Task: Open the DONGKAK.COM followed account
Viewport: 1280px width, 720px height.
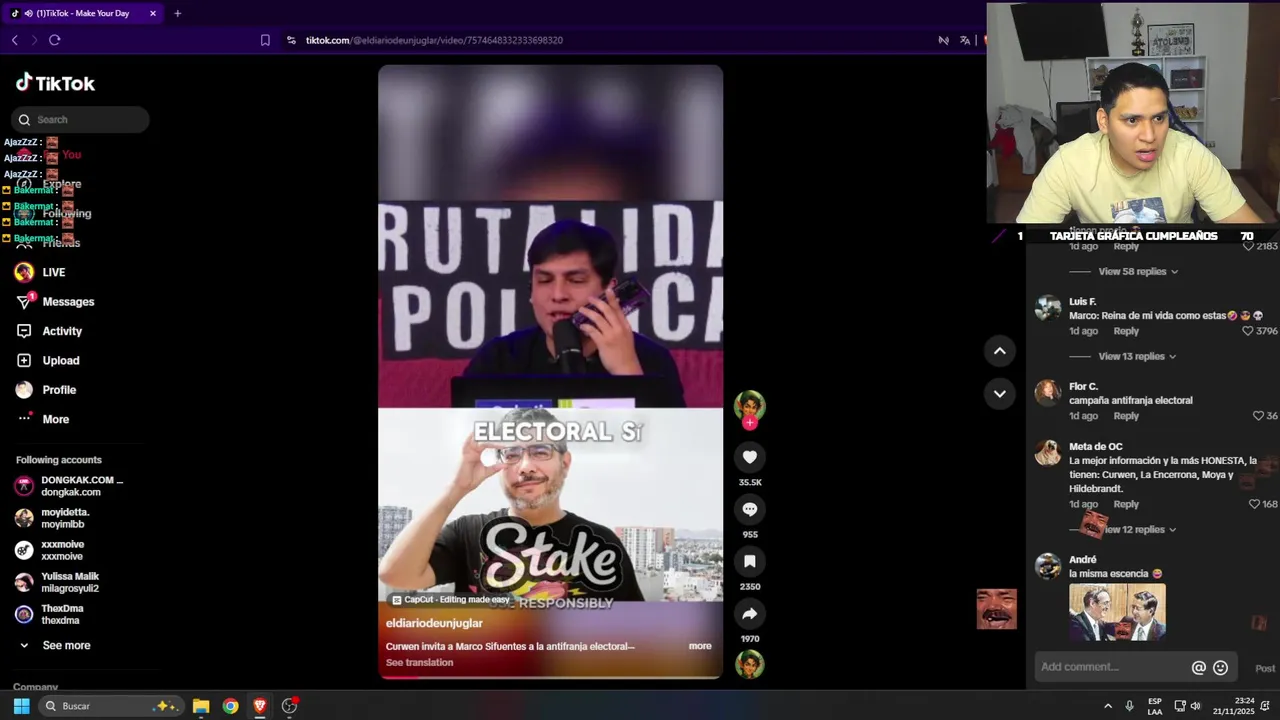Action: pos(69,486)
